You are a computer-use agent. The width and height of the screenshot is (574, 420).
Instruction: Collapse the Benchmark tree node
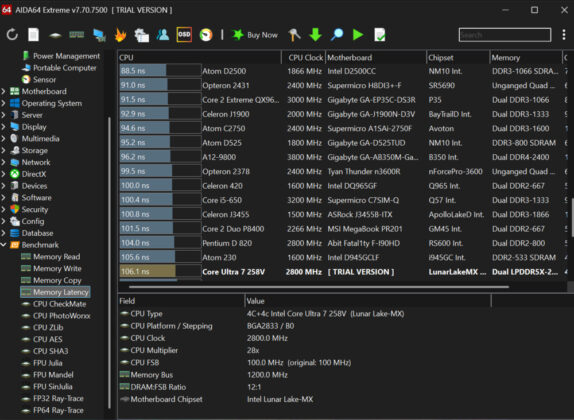pos(3,245)
